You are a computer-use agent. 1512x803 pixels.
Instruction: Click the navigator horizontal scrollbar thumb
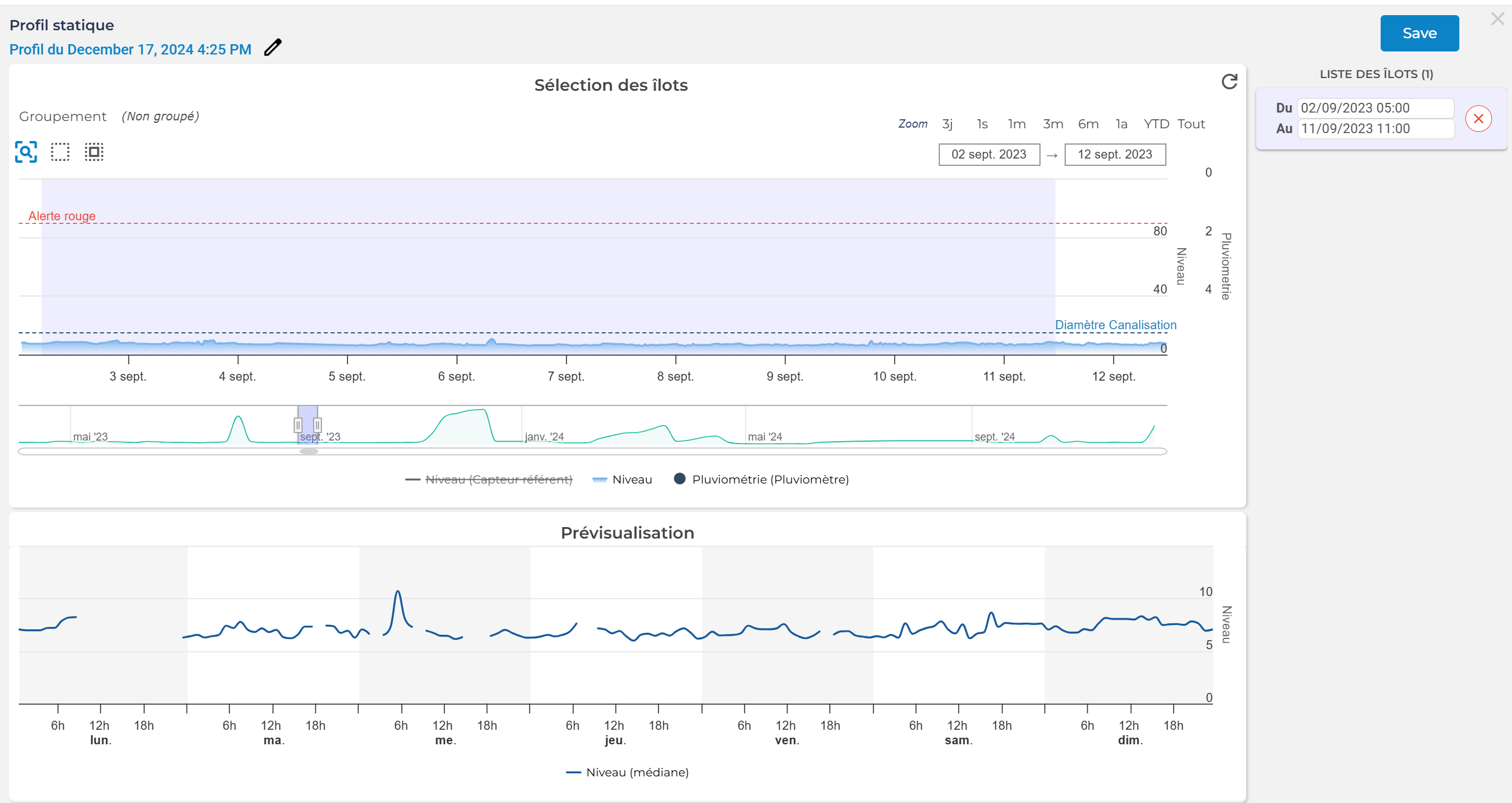coord(309,451)
